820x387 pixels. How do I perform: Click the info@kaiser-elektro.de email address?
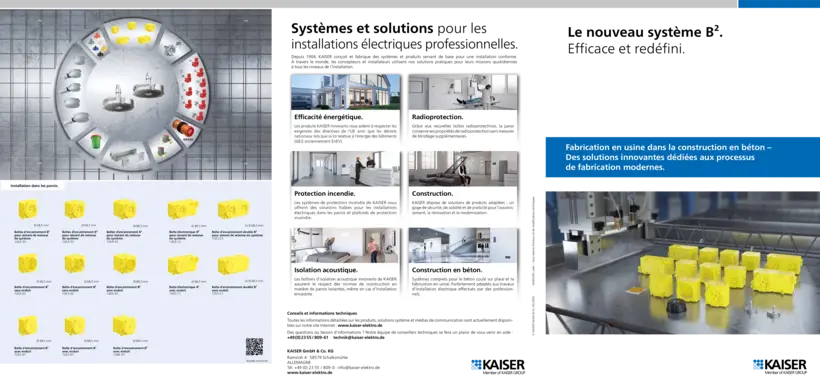pyautogui.click(x=359, y=367)
